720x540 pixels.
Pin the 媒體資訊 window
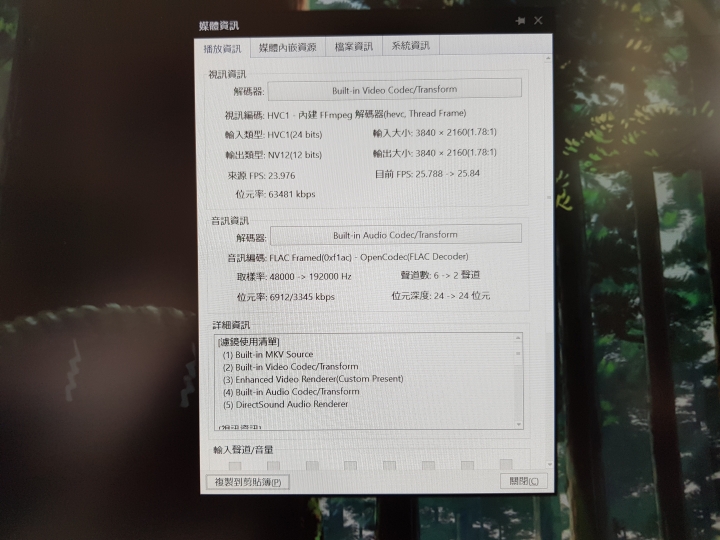coord(520,21)
